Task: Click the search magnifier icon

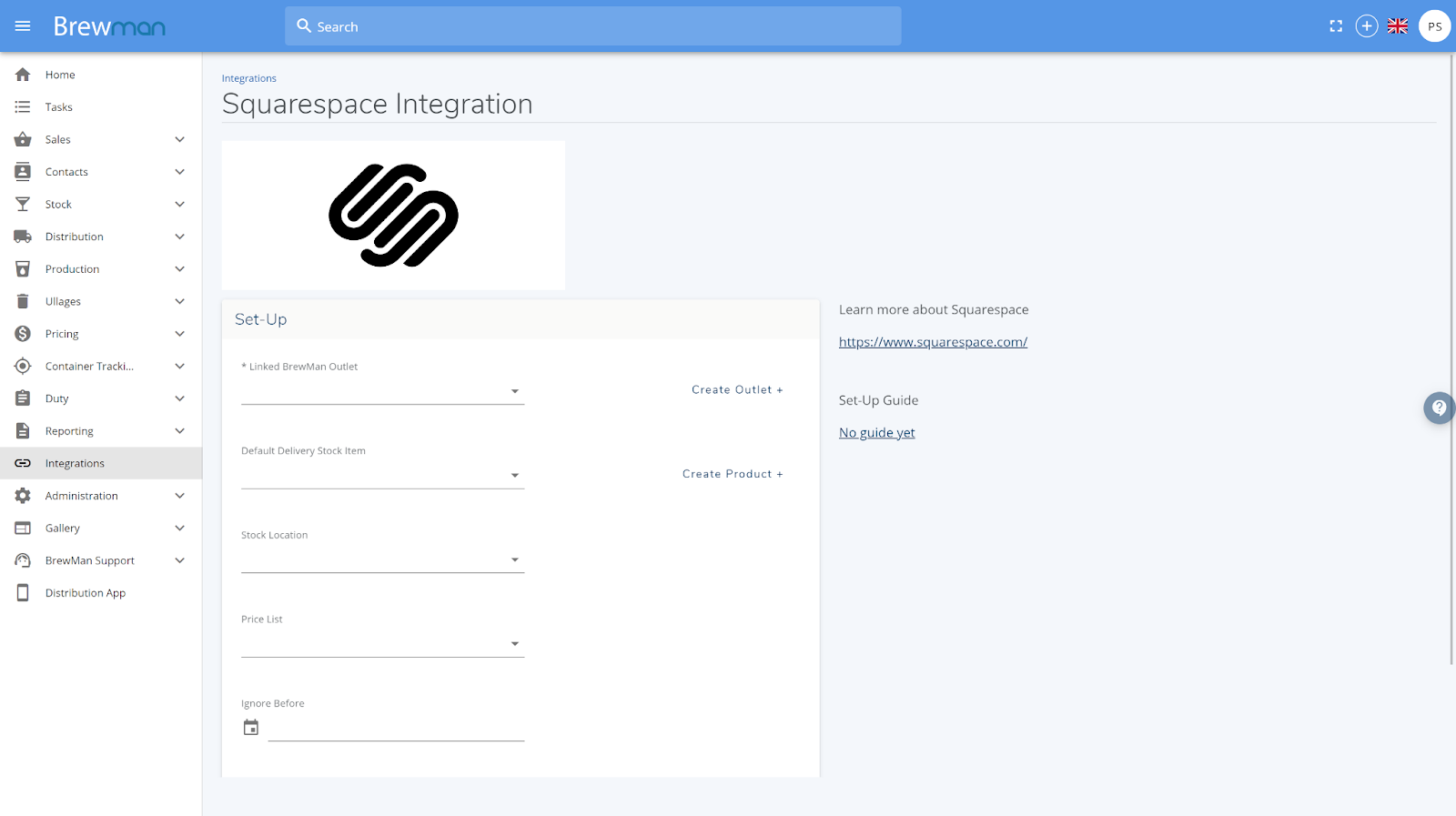Action: [304, 26]
